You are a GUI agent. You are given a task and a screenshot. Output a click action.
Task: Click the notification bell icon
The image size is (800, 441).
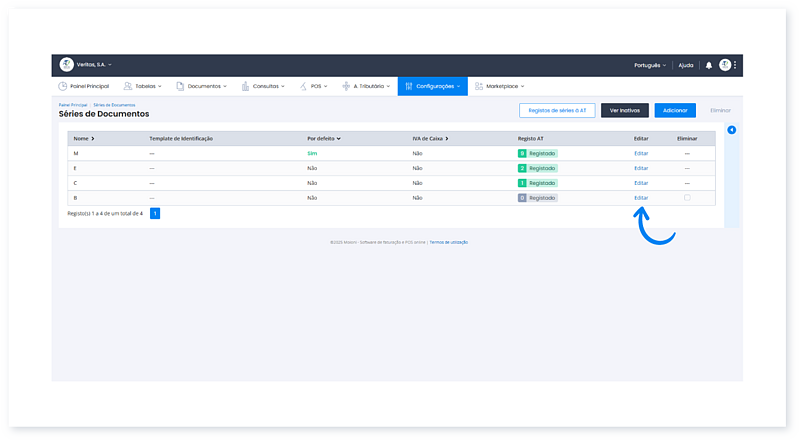(709, 65)
